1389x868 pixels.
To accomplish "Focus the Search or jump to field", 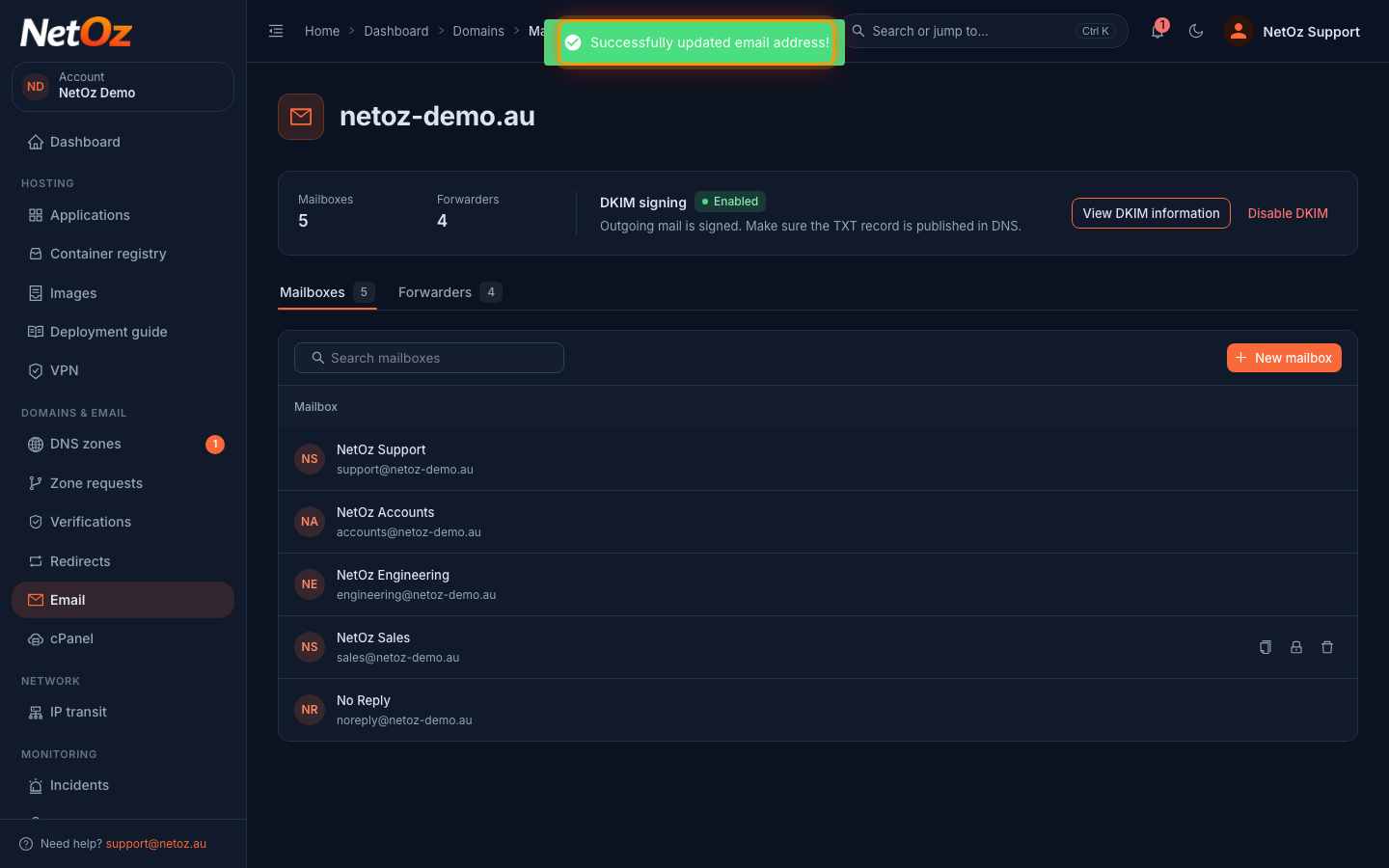I will (x=984, y=31).
